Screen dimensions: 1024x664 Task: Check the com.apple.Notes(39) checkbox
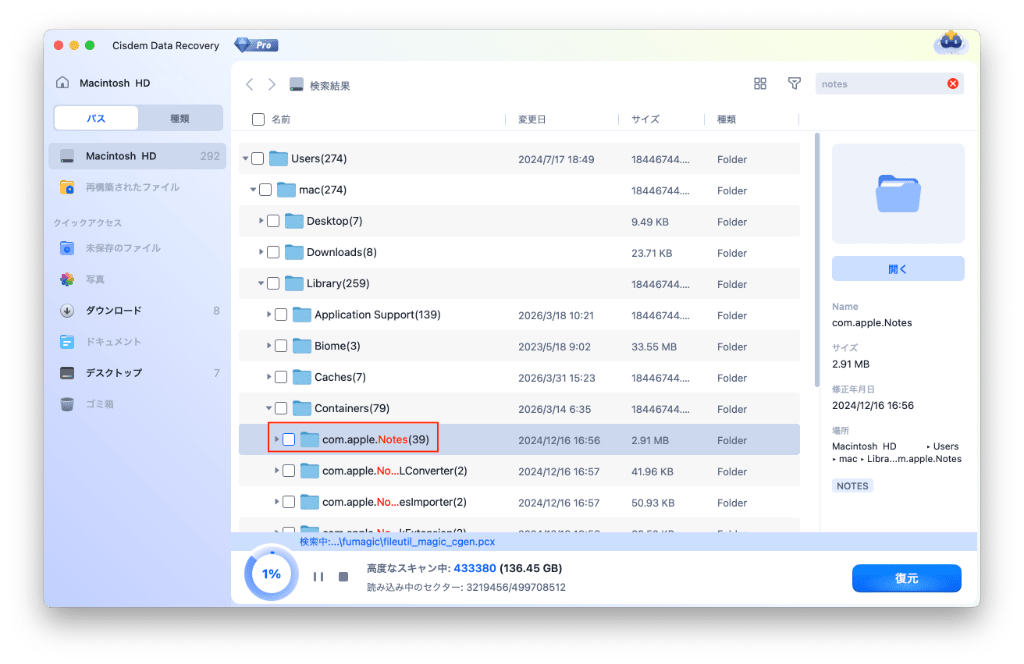click(289, 440)
